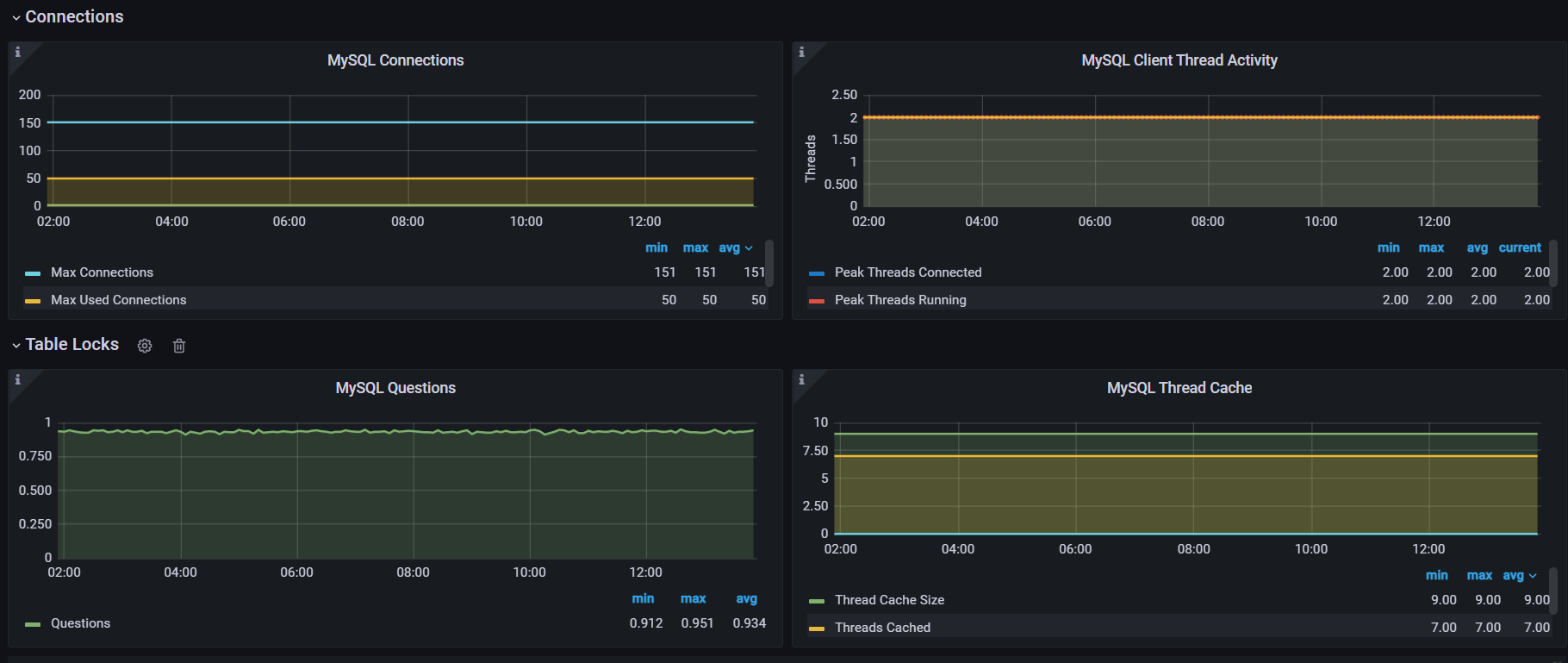Change Peak Threads Running color swatch
1568x663 pixels.
pos(817,301)
